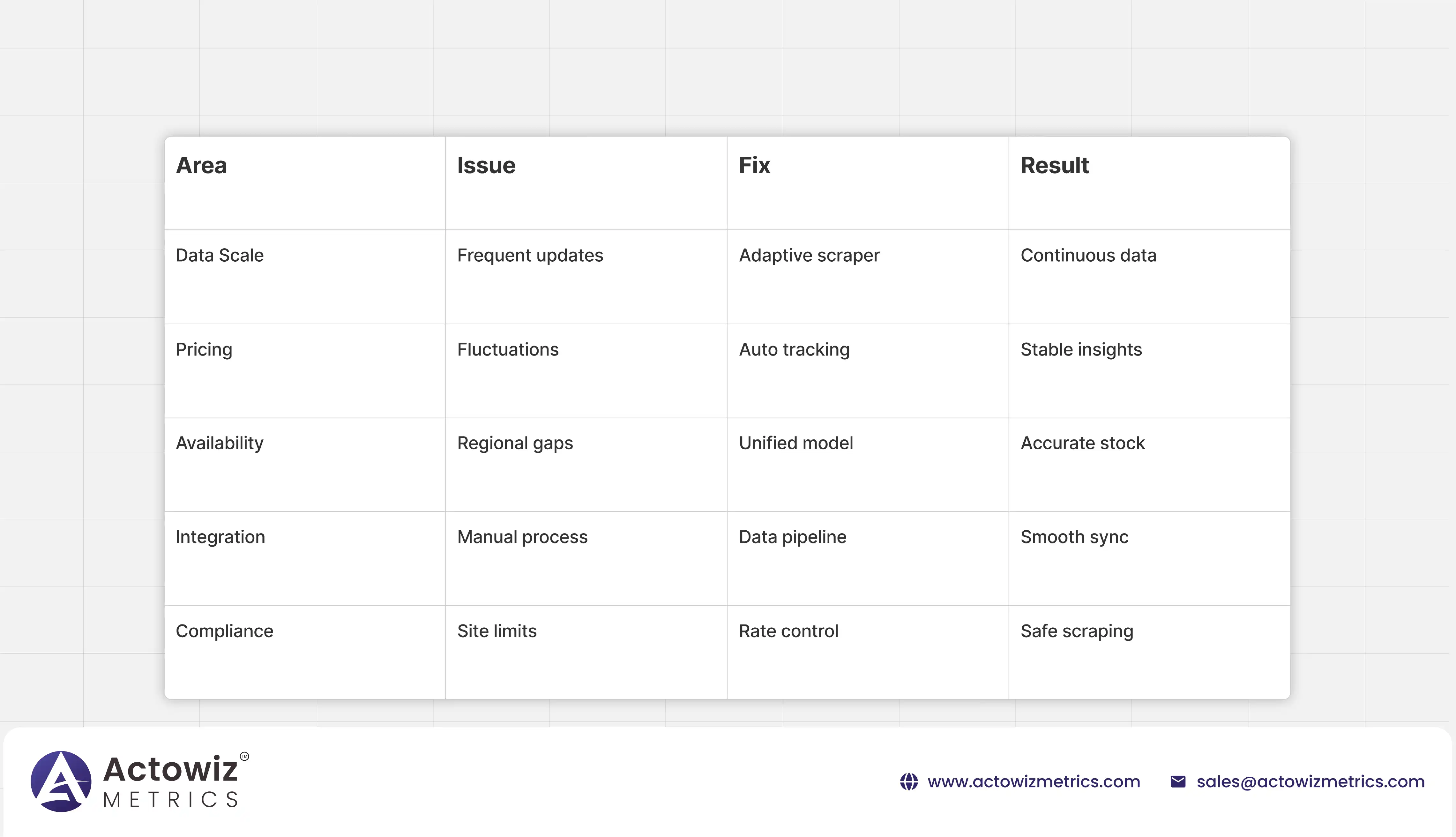Click the 'Safe scraping' result cell
The image size is (1456, 837).
coord(1076,631)
